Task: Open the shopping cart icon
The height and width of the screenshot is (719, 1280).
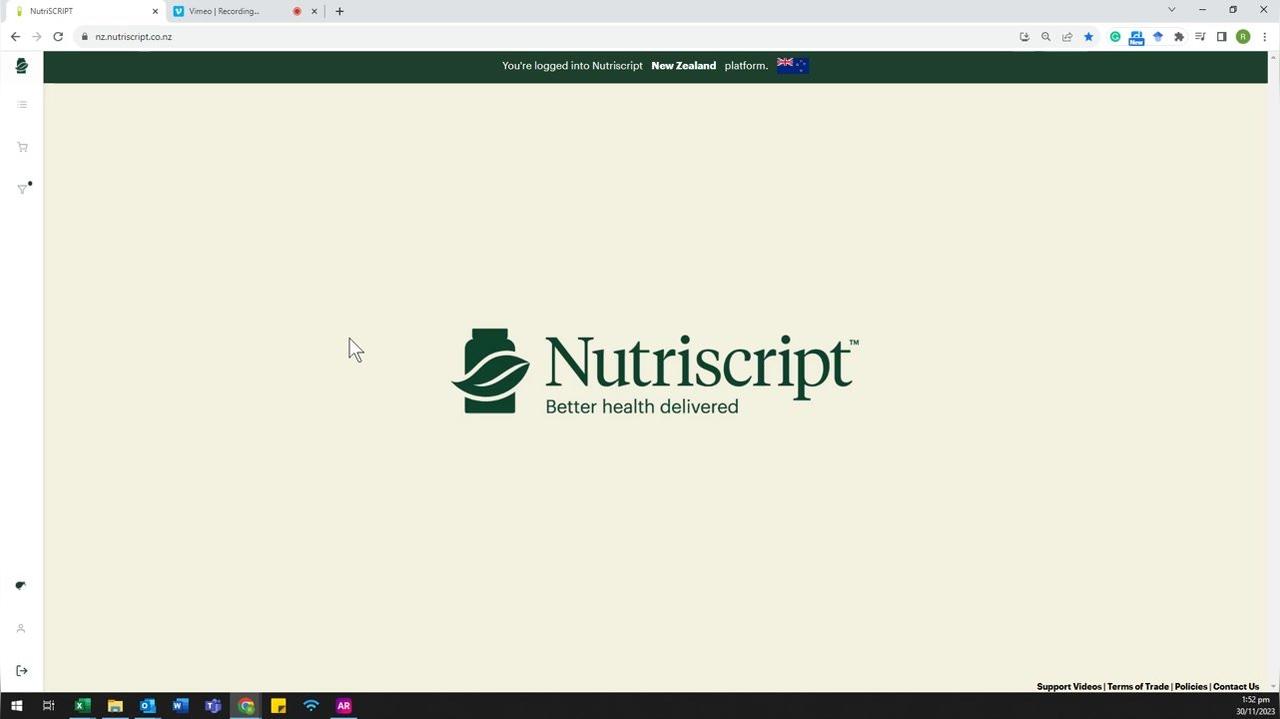Action: click(22, 147)
